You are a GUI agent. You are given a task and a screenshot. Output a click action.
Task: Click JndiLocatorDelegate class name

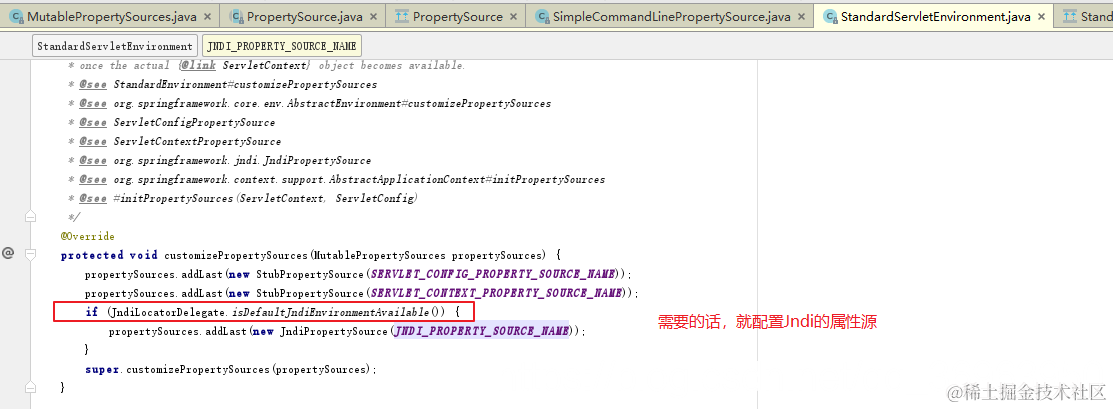coord(169,312)
